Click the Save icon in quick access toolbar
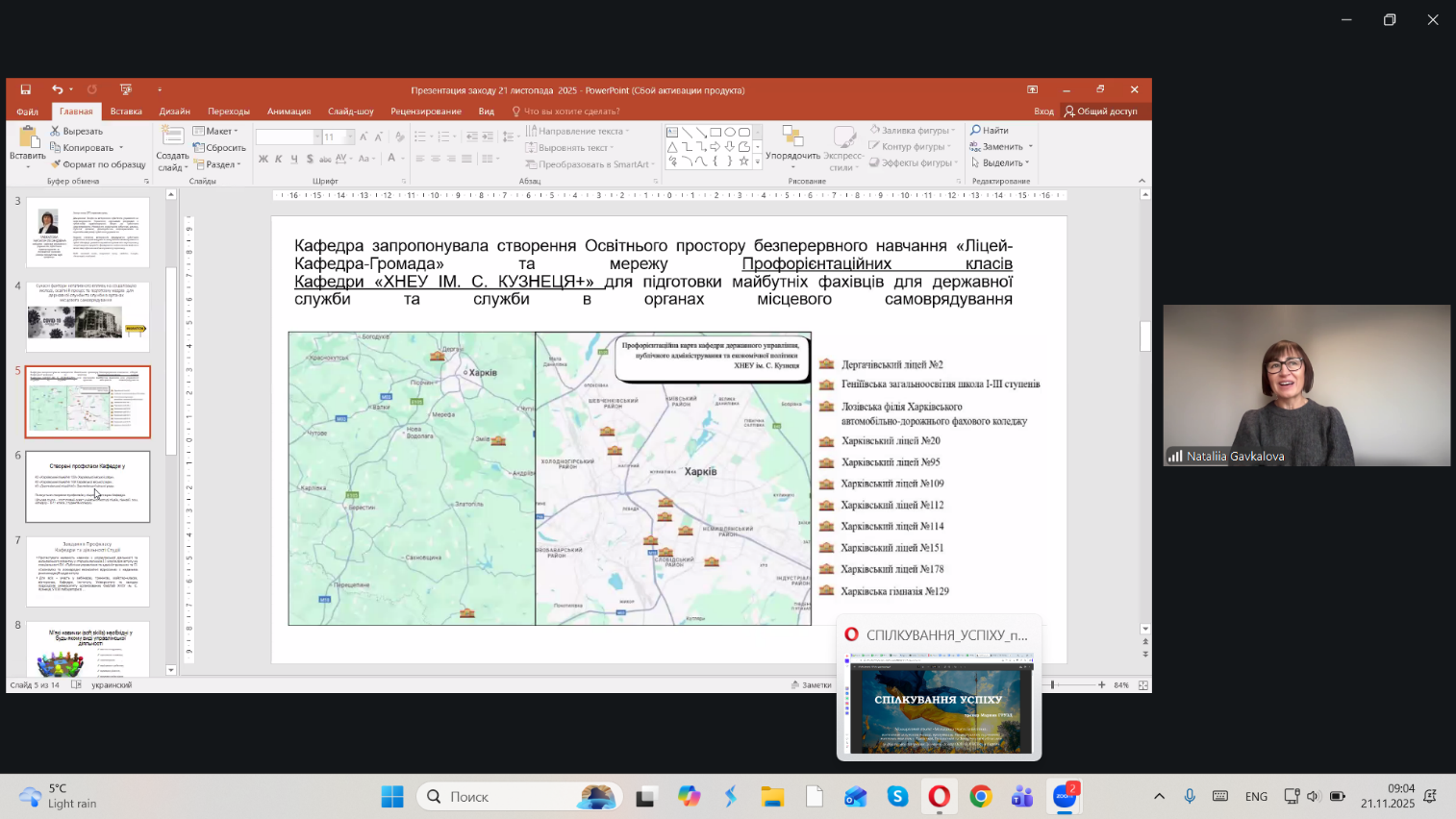This screenshot has height=819, width=1456. pyautogui.click(x=26, y=89)
